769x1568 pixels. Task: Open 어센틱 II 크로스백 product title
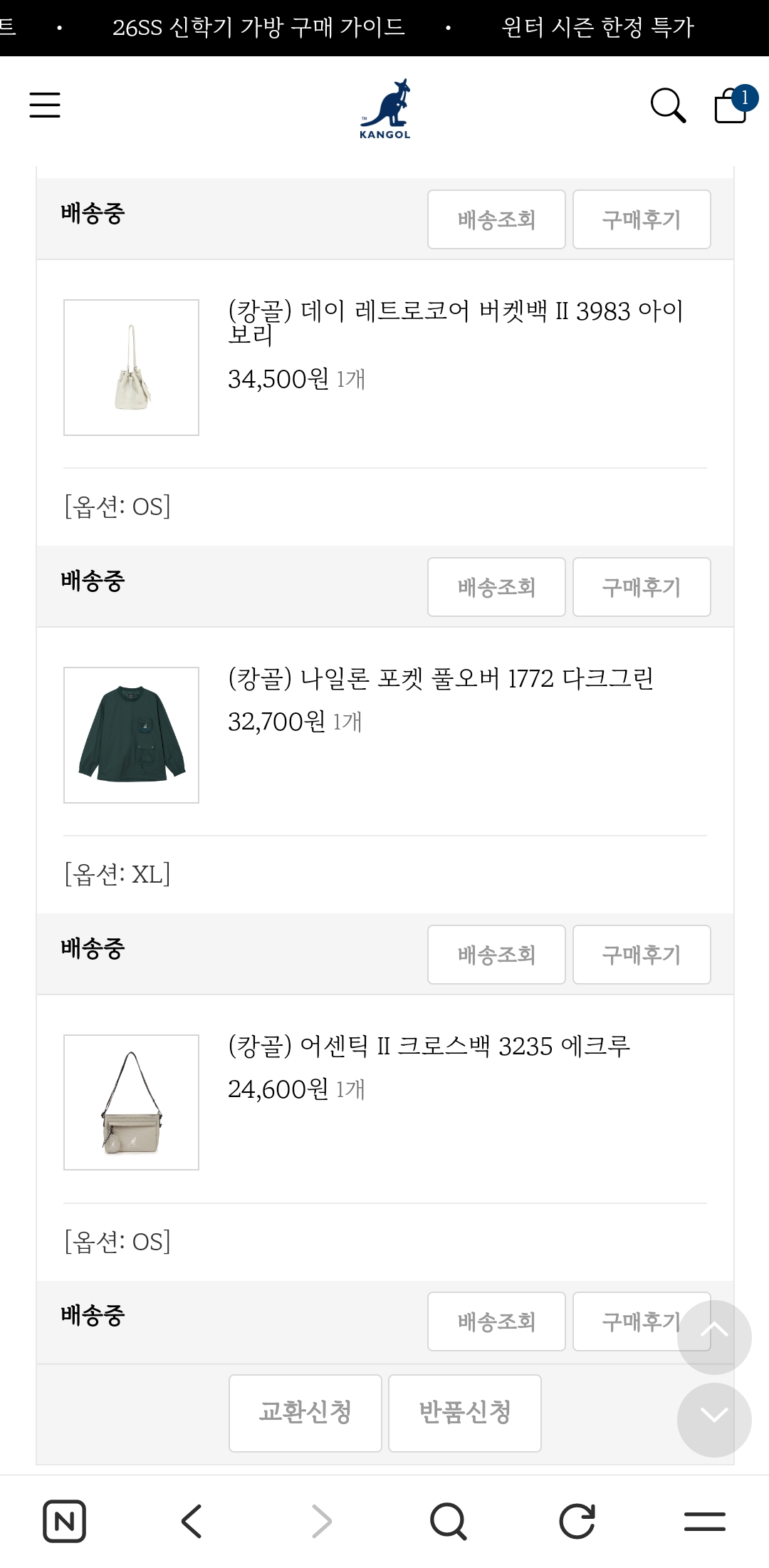pyautogui.click(x=429, y=1046)
